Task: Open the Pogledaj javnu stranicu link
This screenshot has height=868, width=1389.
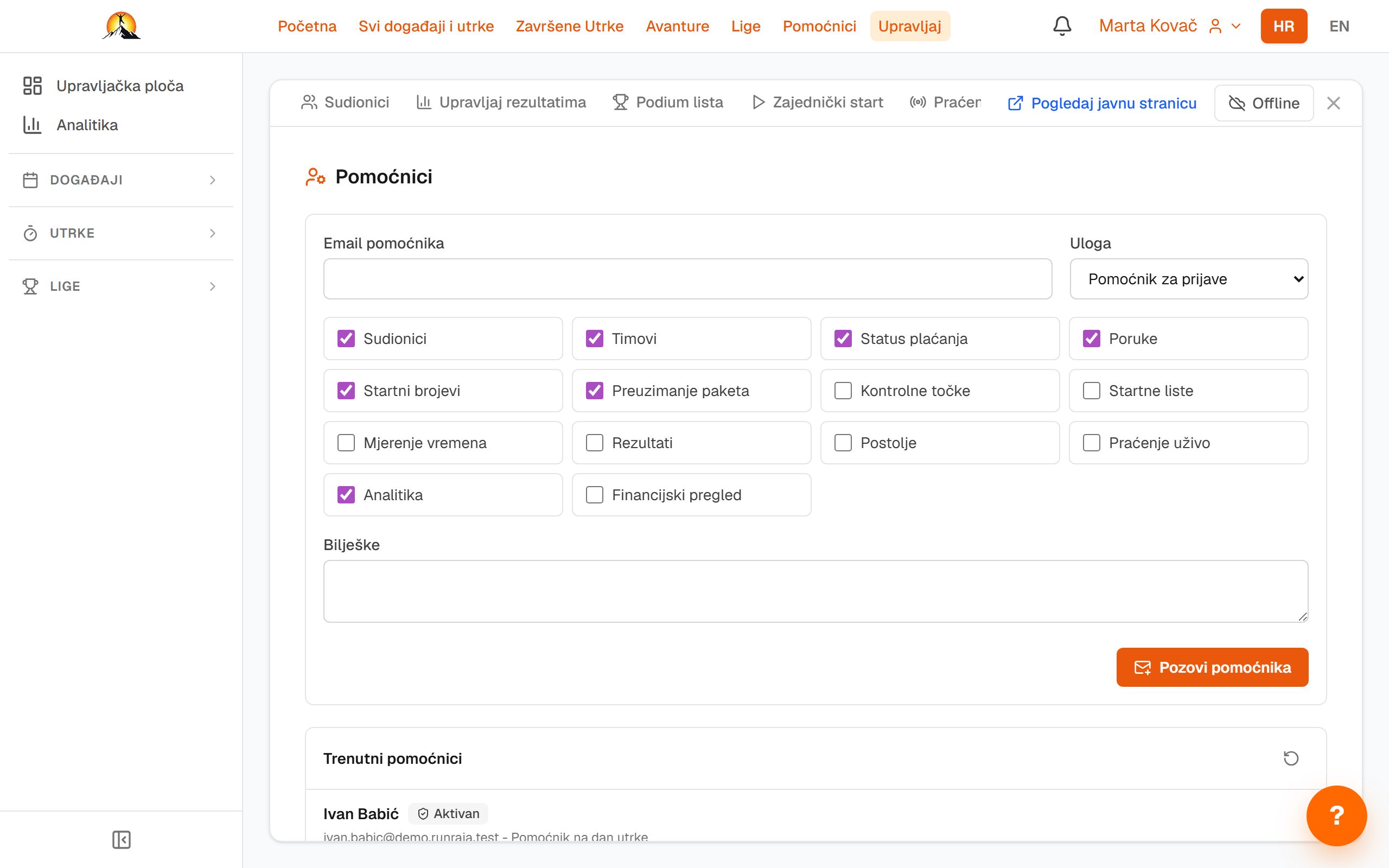Action: tap(1102, 103)
